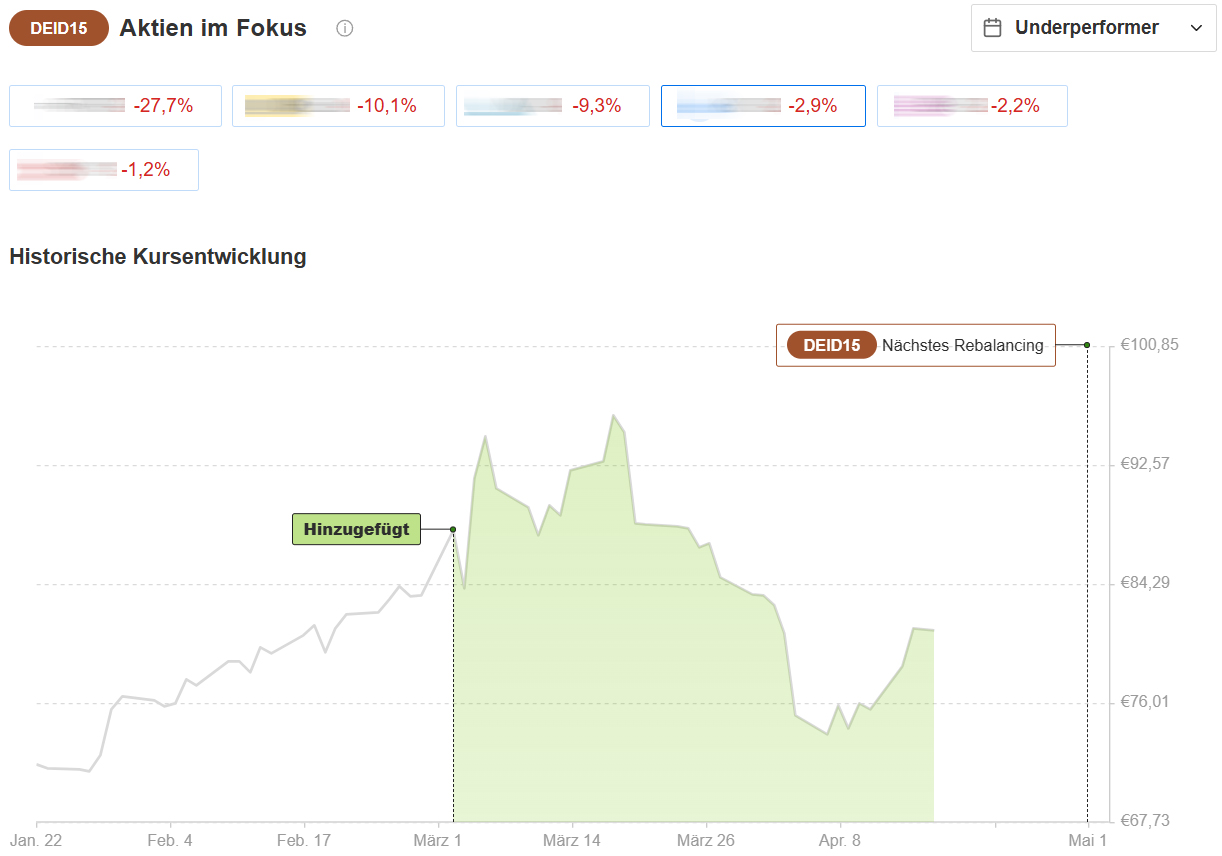Click the Aktien im Fokus title
The image size is (1222, 856).
[x=213, y=28]
